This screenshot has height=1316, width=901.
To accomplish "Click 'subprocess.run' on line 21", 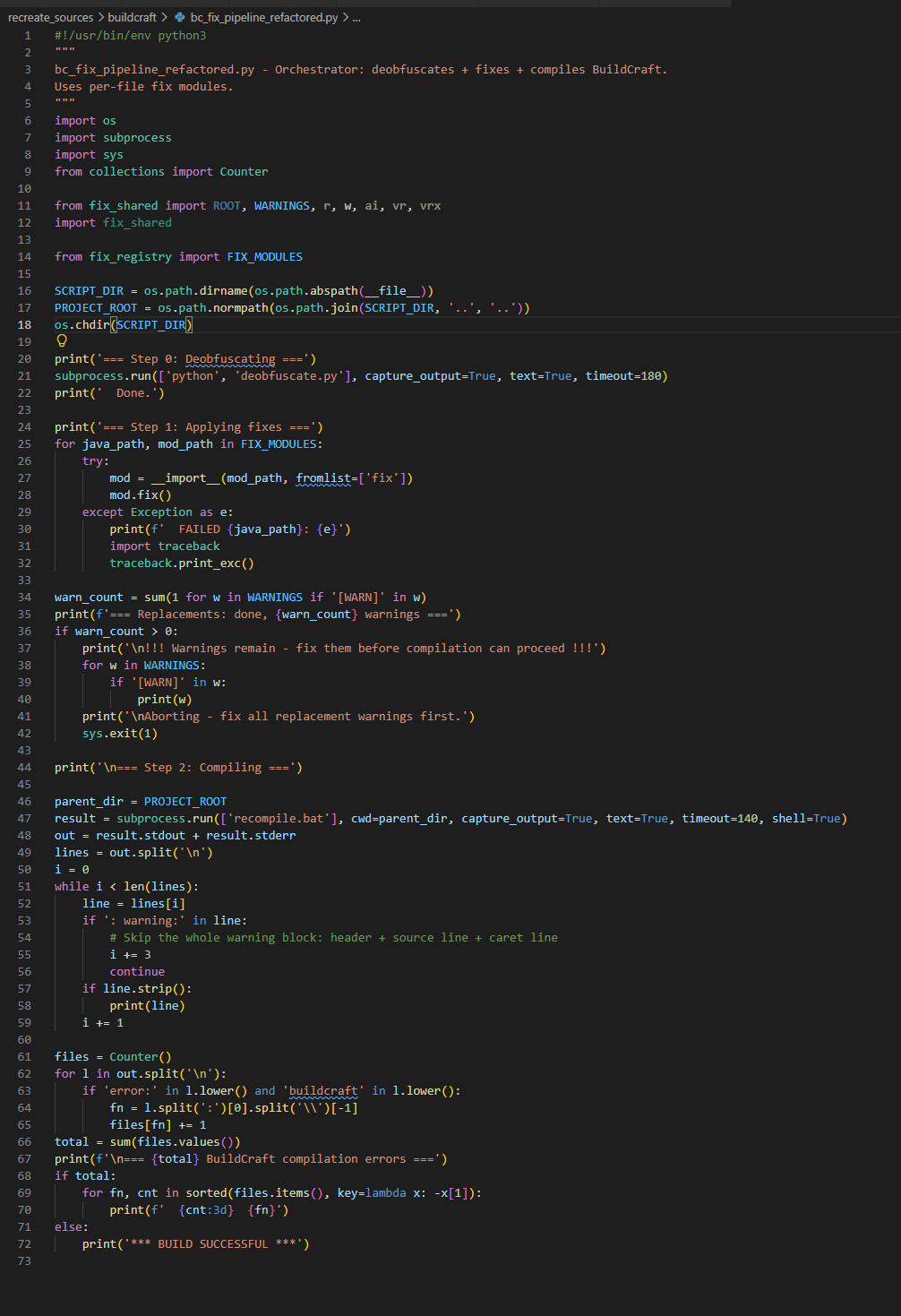I will 103,376.
